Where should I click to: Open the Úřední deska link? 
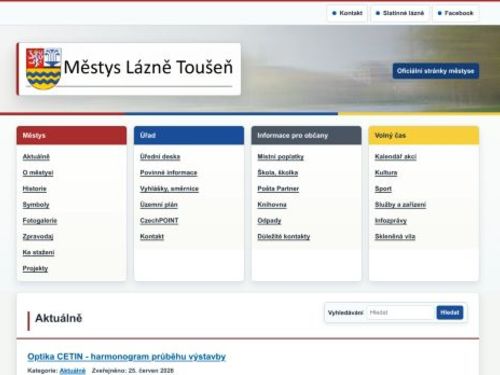click(160, 157)
